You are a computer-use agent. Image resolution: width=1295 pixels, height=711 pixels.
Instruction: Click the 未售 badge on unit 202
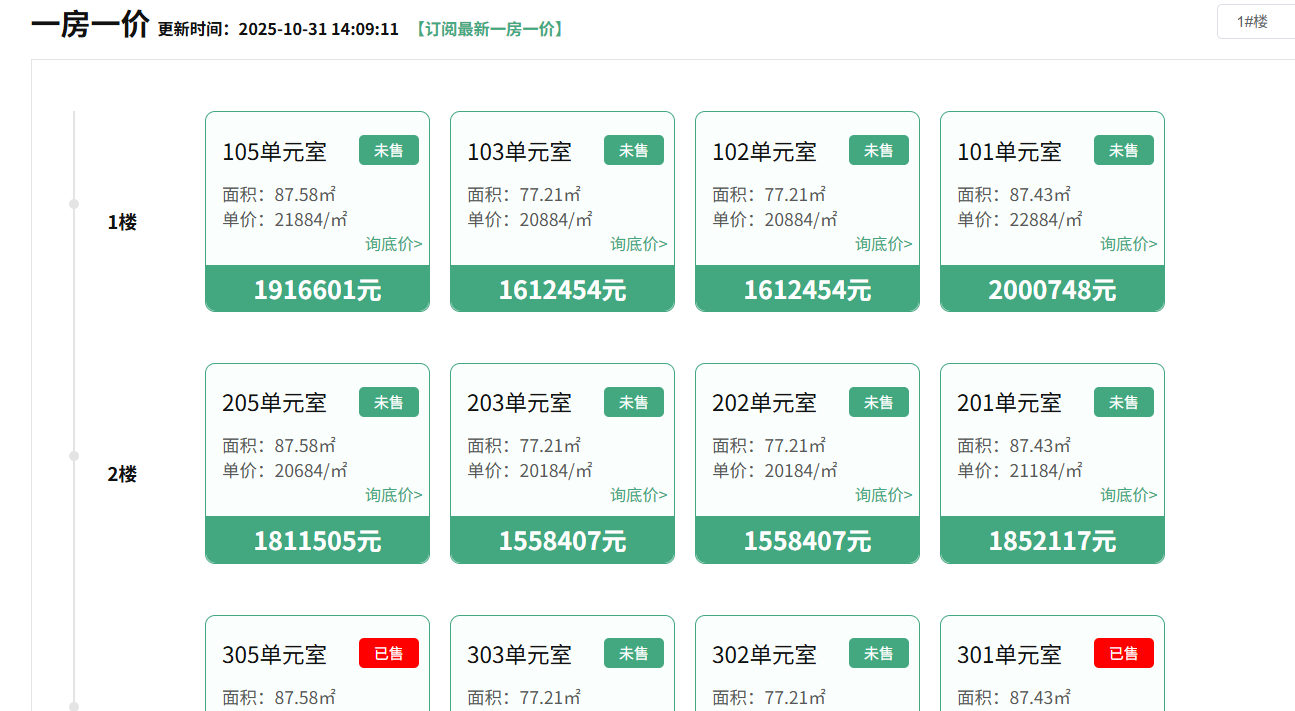coord(879,402)
